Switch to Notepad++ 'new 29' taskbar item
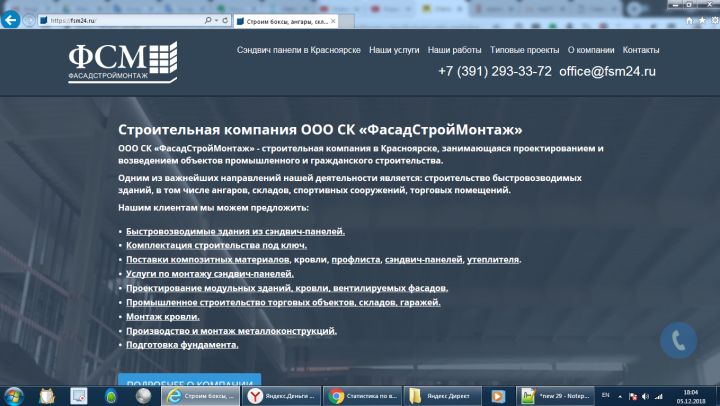 pos(556,396)
